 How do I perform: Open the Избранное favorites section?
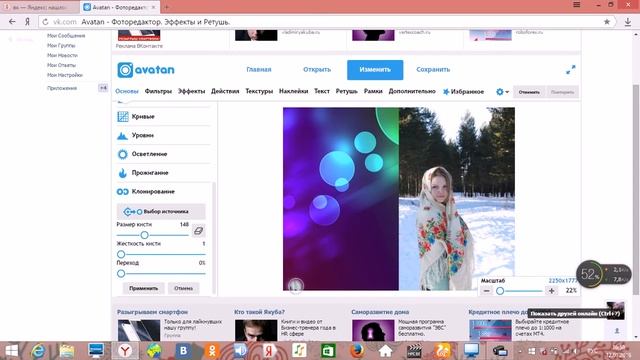[463, 92]
